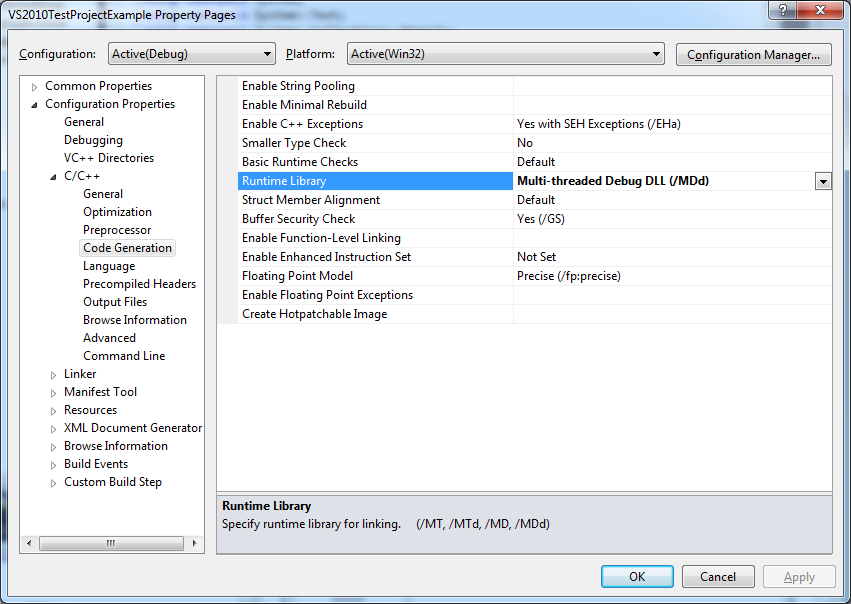Viewport: 851px width, 604px height.
Task: Close the Property Pages dialog
Action: [x=821, y=10]
